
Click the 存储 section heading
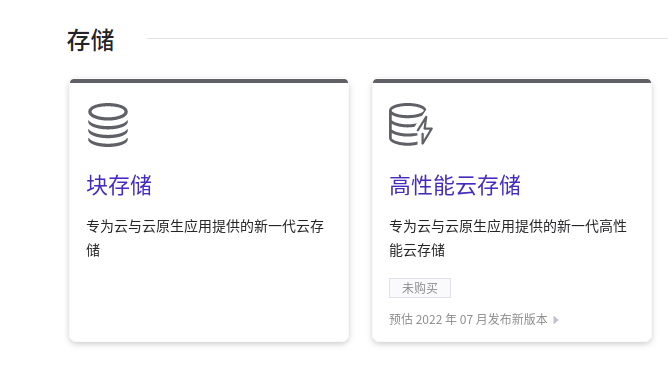(90, 40)
